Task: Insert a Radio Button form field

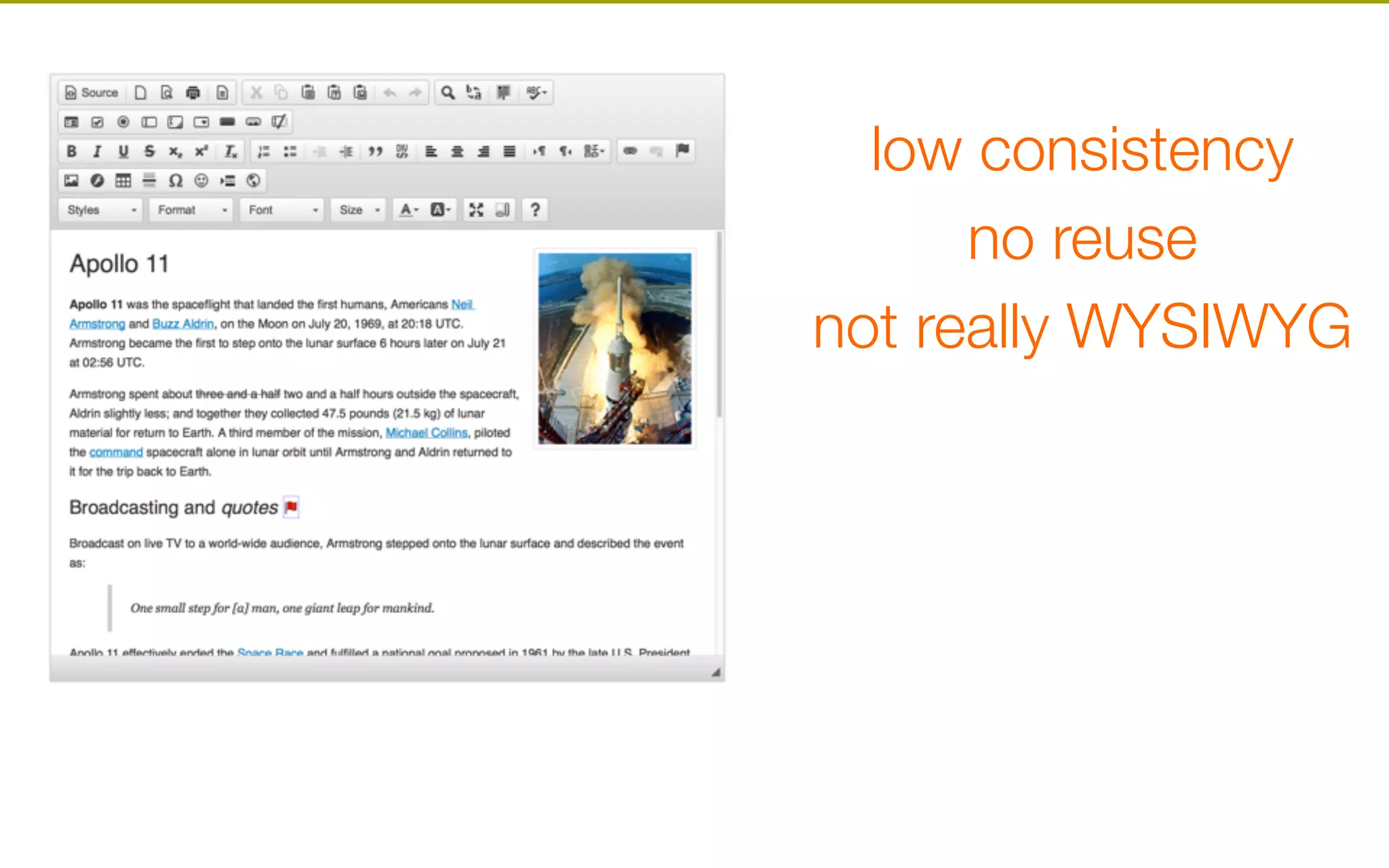Action: [x=123, y=122]
